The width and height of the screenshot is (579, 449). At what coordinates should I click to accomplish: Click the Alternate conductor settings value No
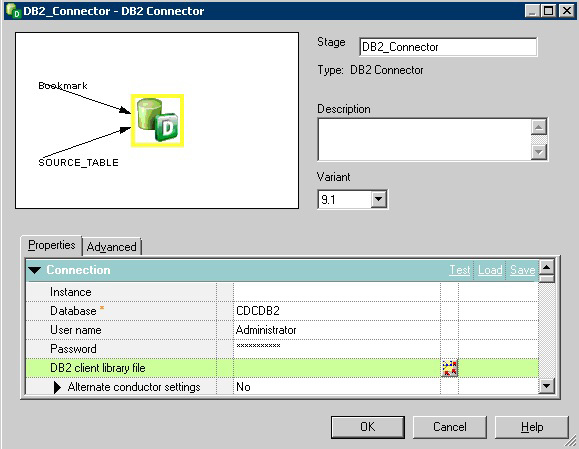337,387
